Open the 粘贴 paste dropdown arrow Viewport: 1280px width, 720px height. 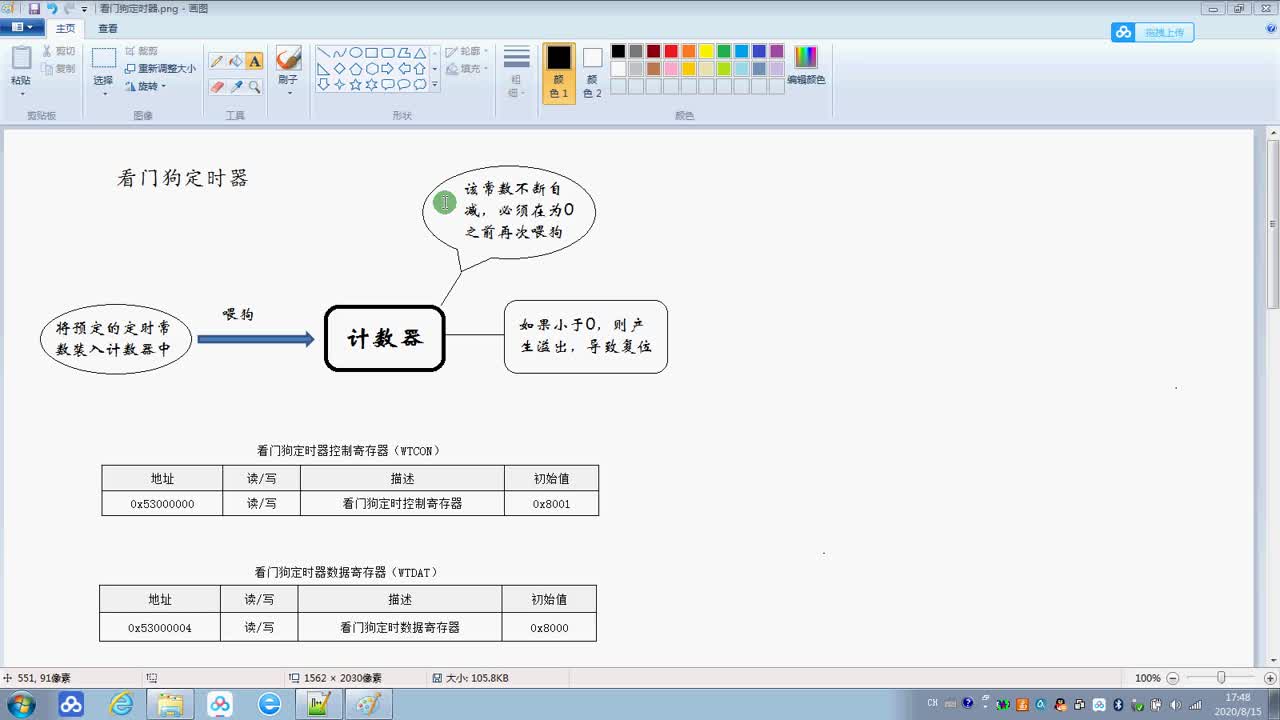coord(21,94)
